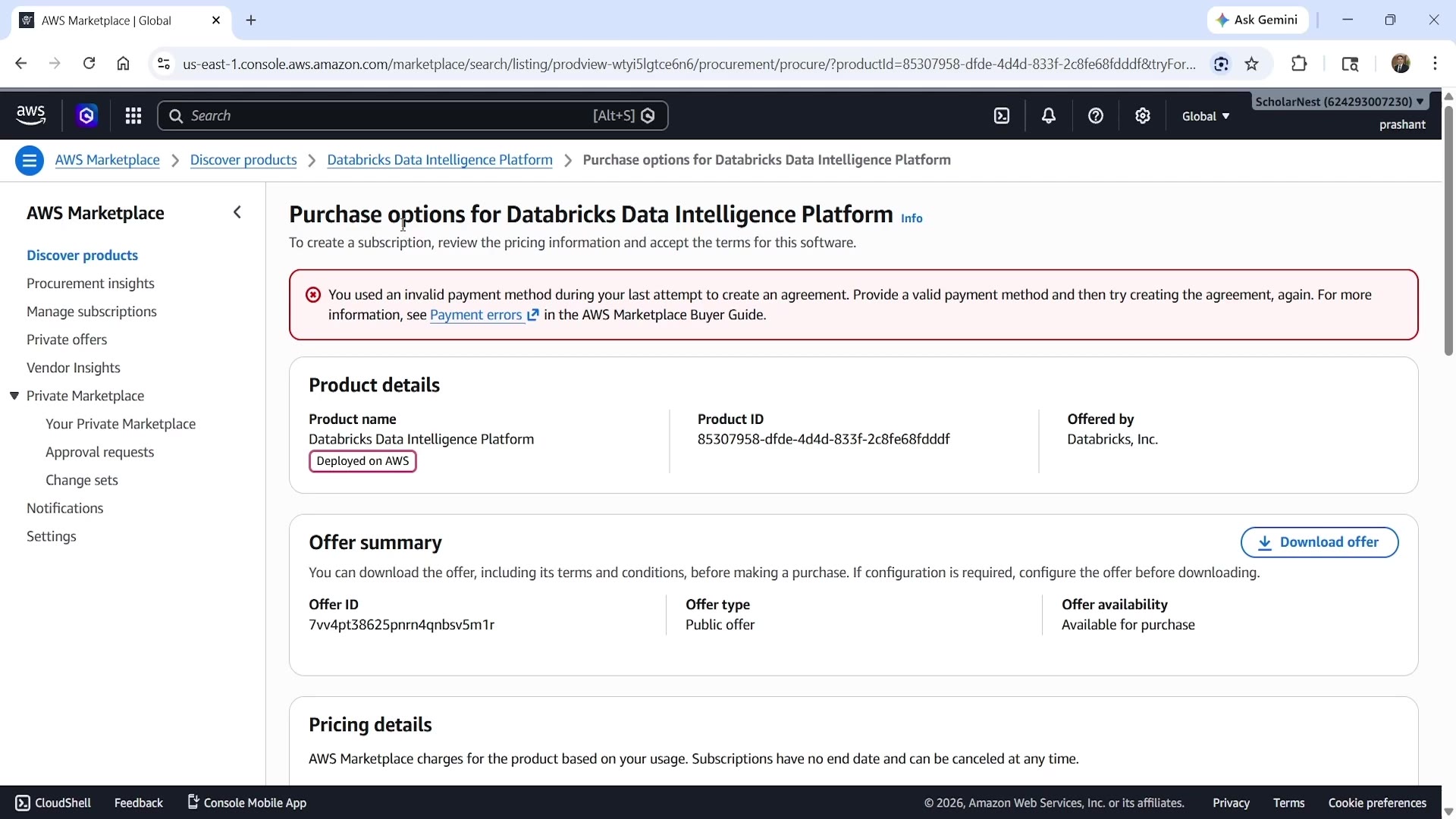Viewport: 1456px width, 819px height.
Task: Reload the current browser page
Action: click(89, 64)
